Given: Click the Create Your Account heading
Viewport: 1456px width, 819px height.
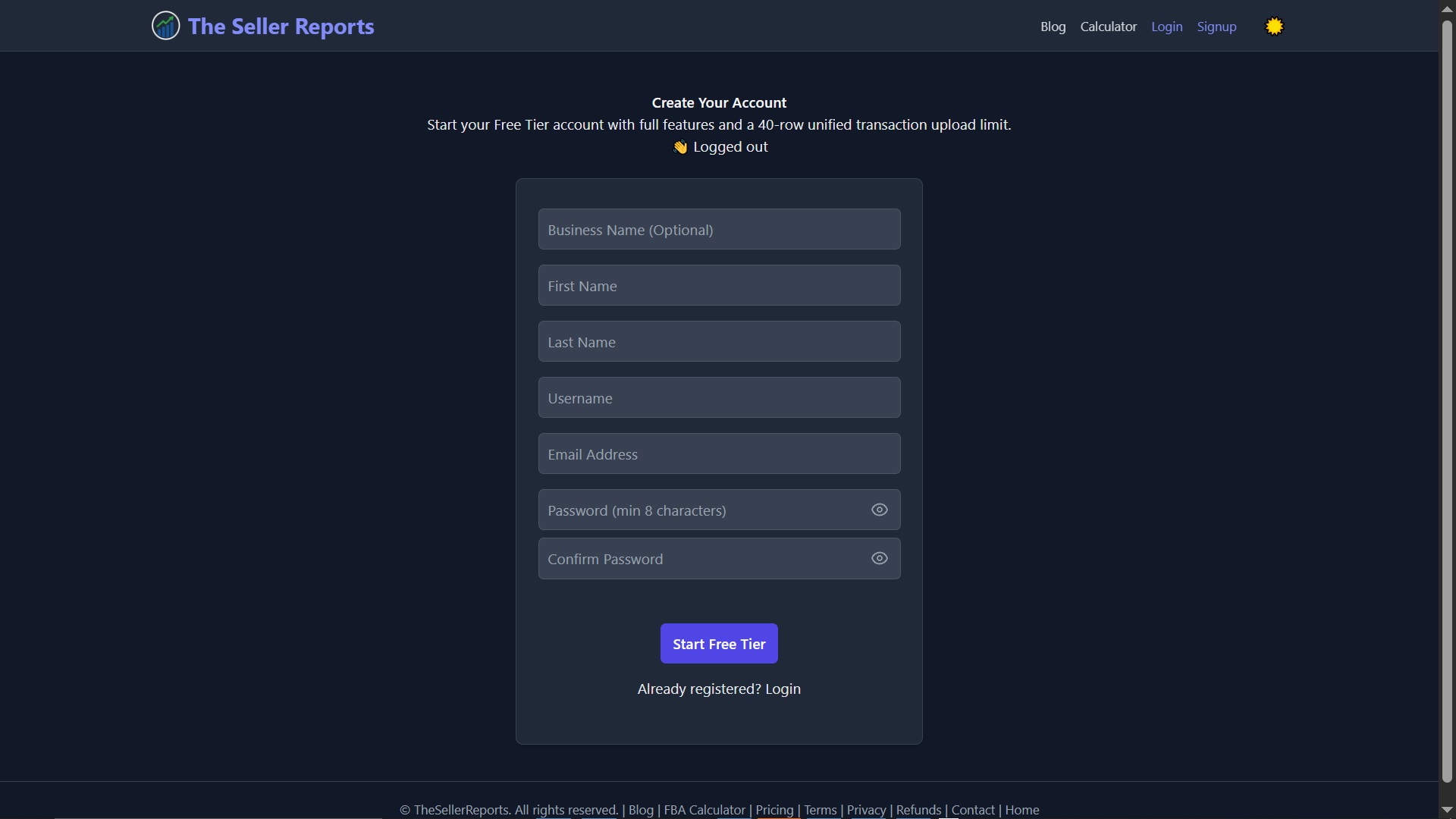Looking at the screenshot, I should click(x=719, y=102).
